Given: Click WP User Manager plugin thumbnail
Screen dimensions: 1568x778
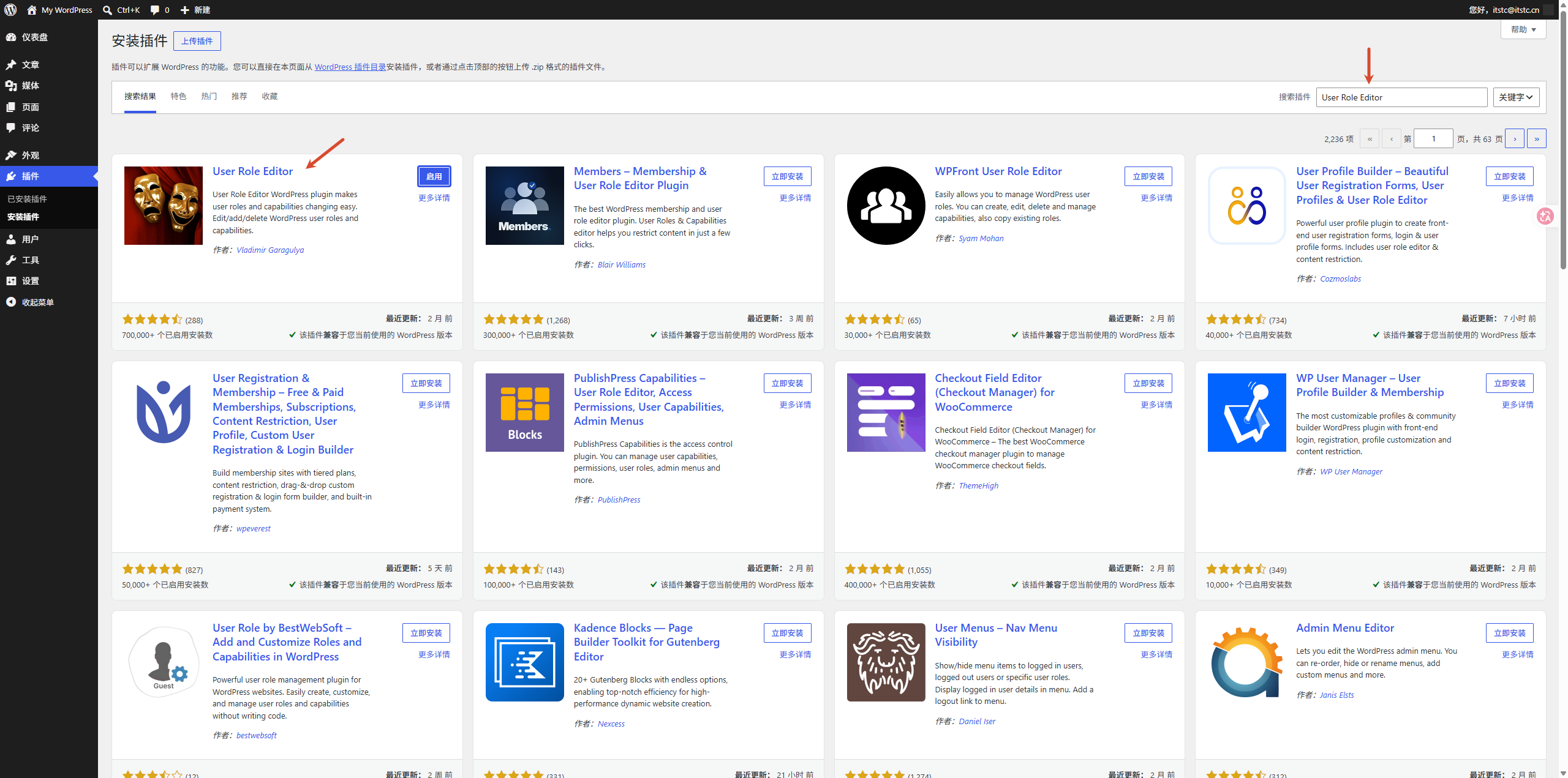Looking at the screenshot, I should tap(1247, 413).
